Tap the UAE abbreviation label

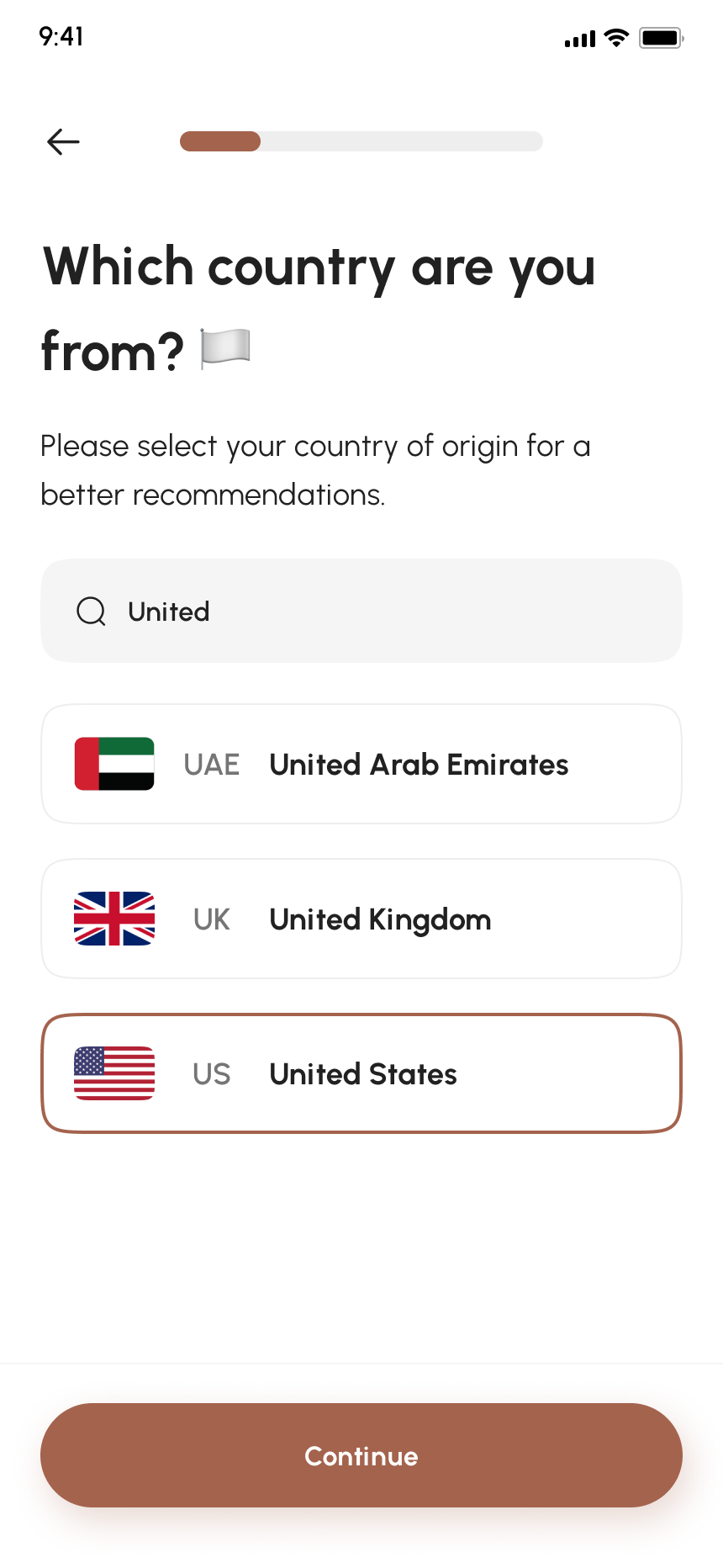coord(212,765)
